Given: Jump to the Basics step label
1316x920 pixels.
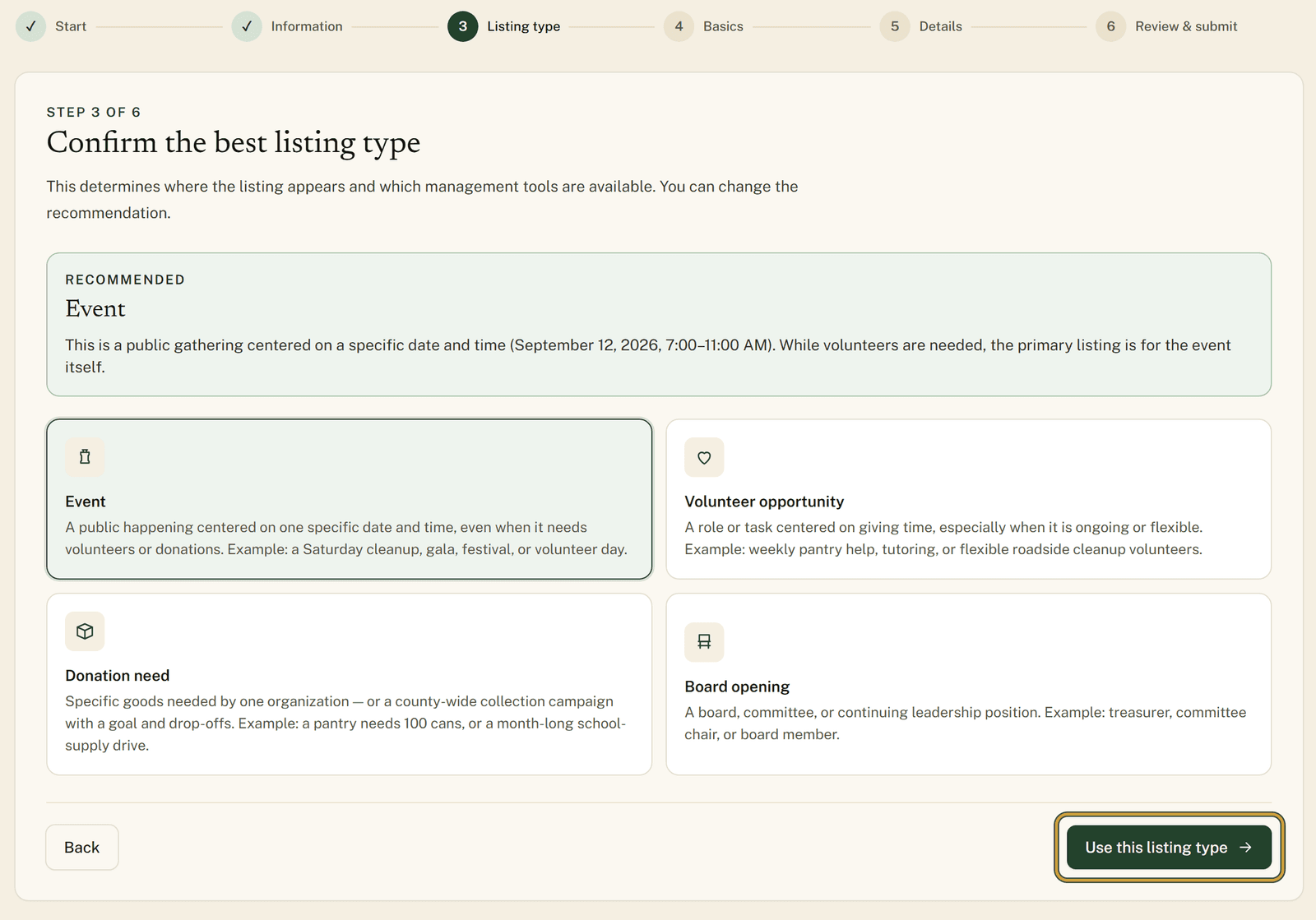Looking at the screenshot, I should (x=723, y=26).
